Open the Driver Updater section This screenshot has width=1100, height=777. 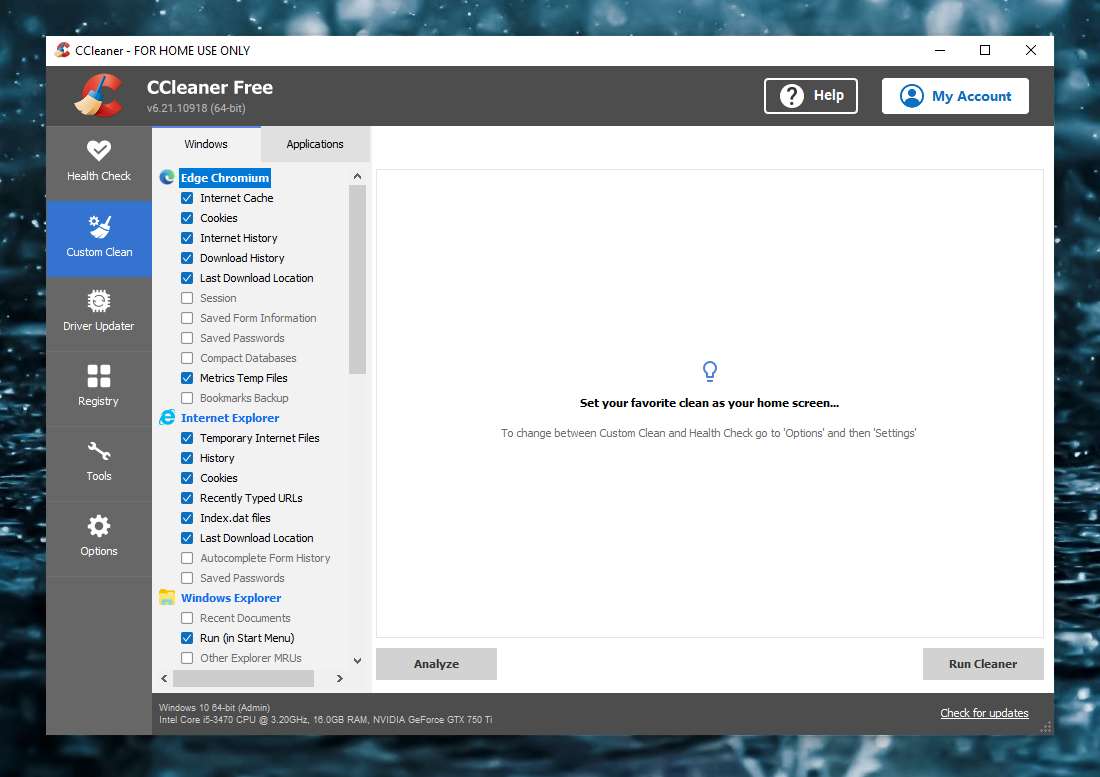tap(99, 311)
